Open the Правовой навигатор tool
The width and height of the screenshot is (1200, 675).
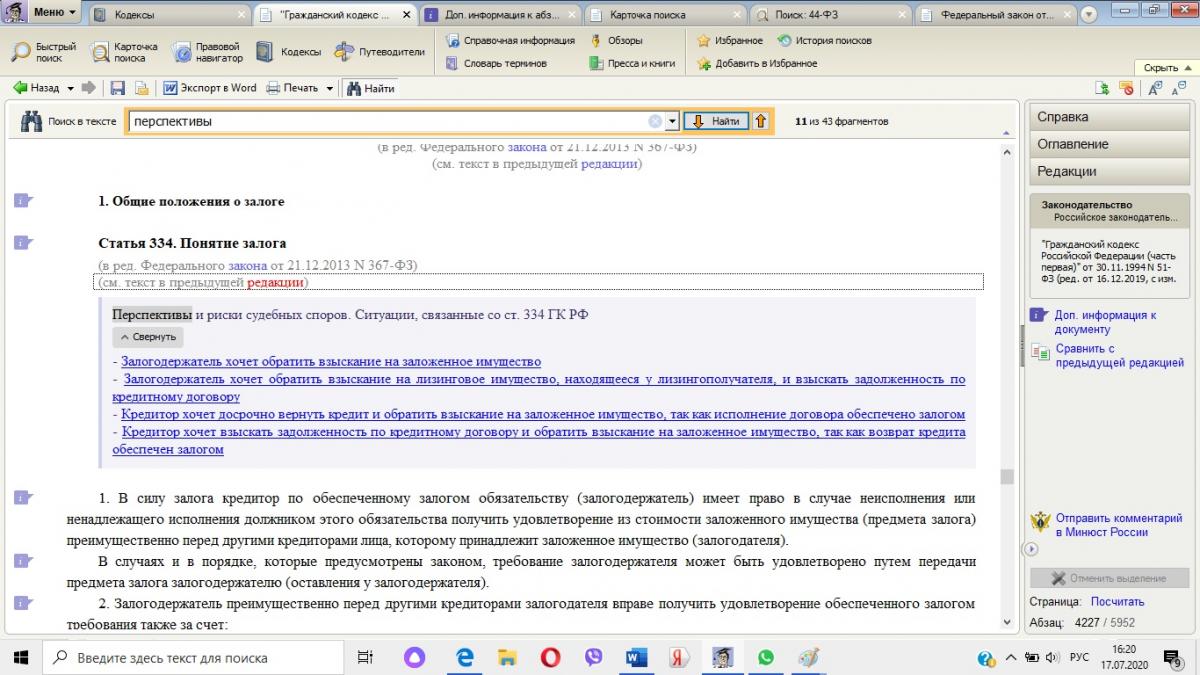(206, 52)
